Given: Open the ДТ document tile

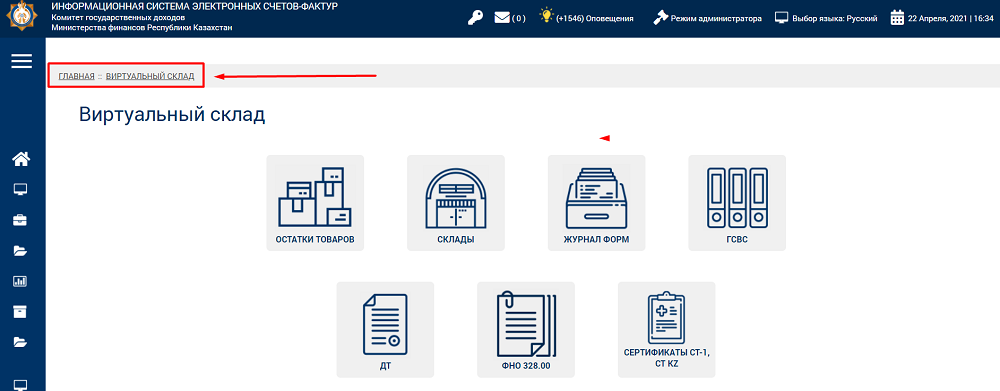Looking at the screenshot, I should pyautogui.click(x=385, y=330).
